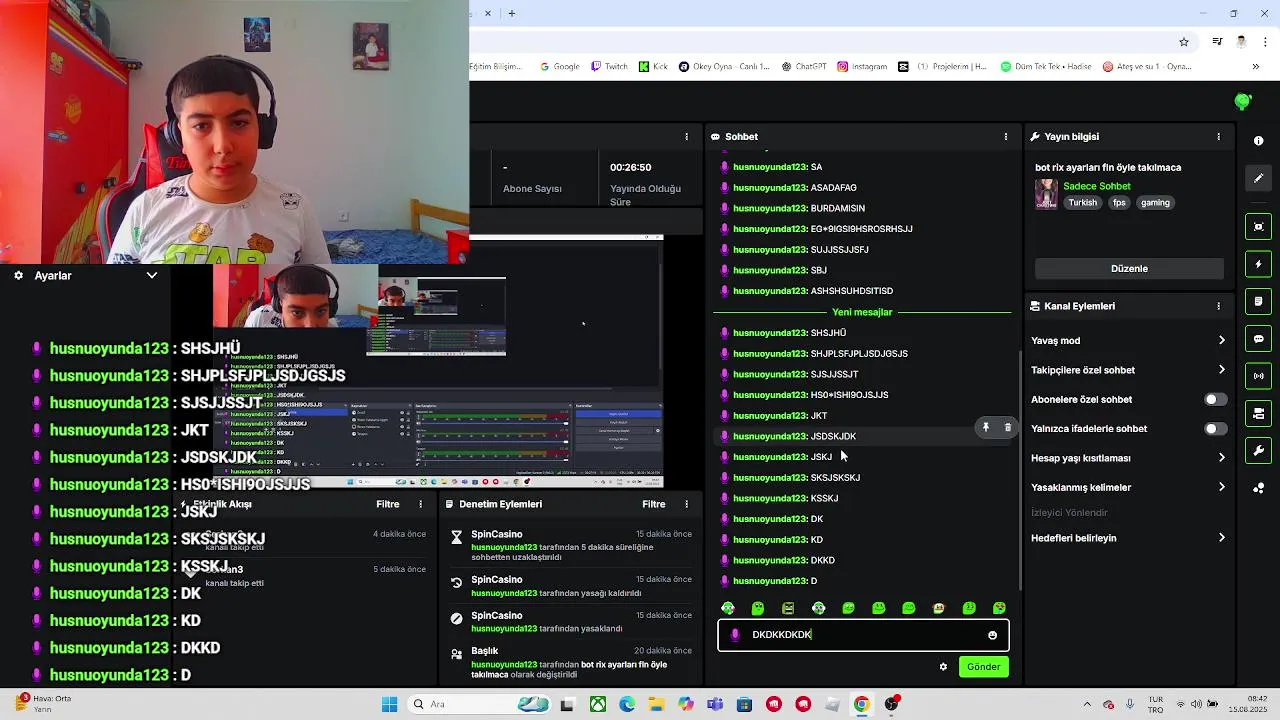Click the Windows taskbar search box

click(477, 704)
